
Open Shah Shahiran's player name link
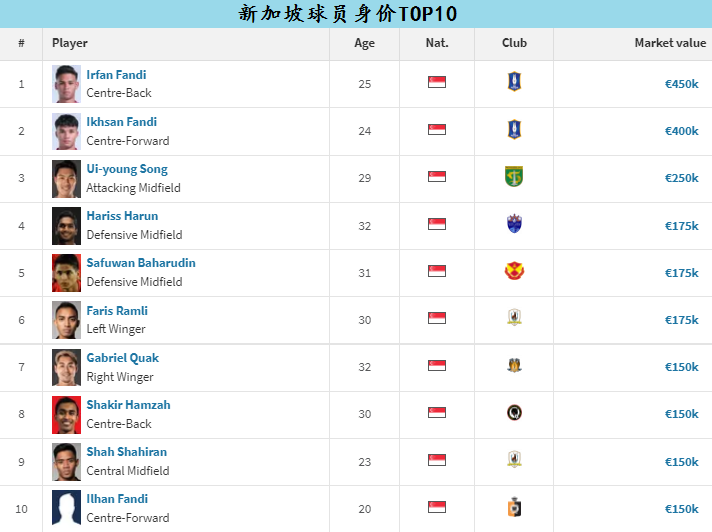coord(126,452)
